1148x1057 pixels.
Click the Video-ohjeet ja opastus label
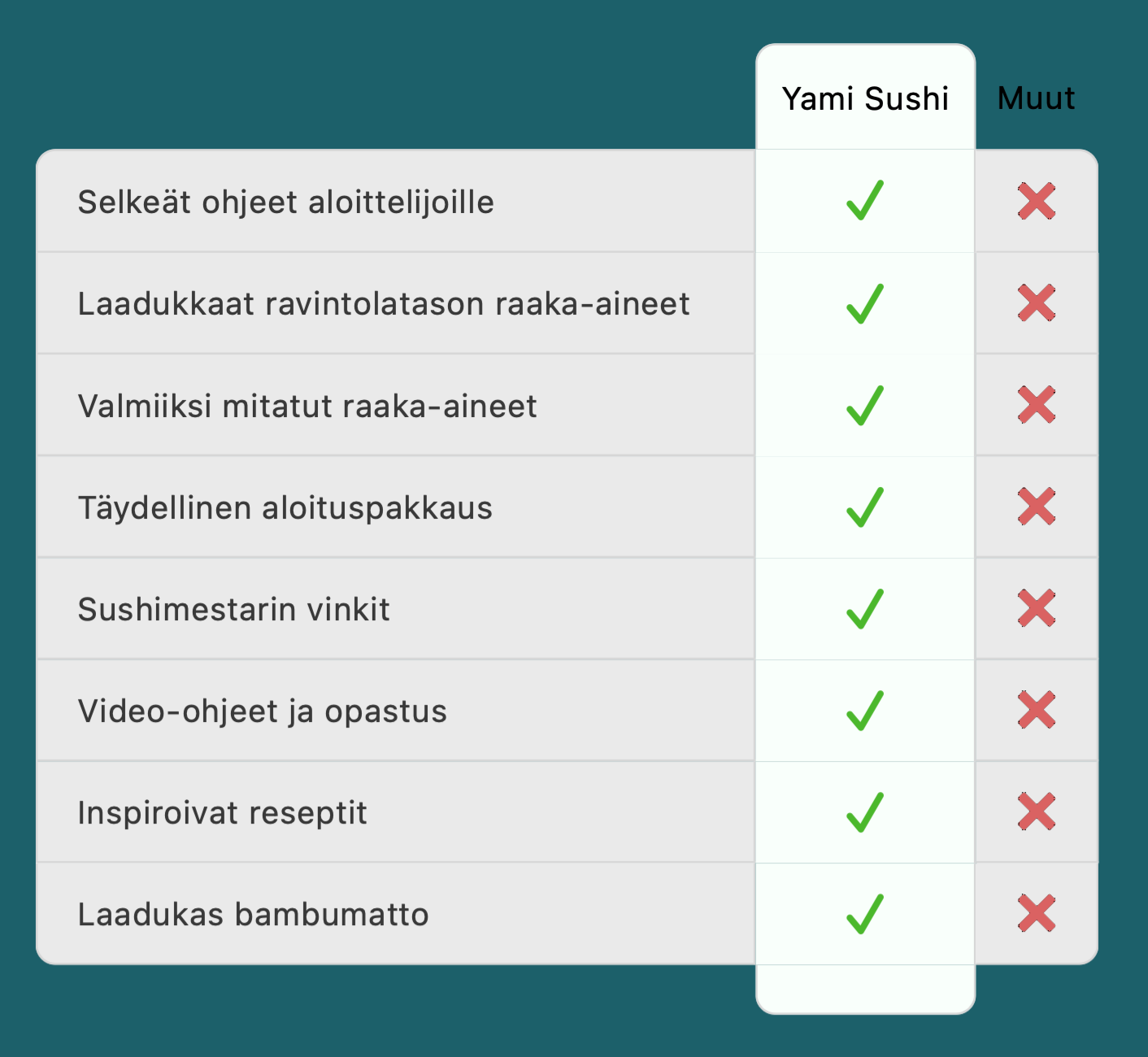(262, 711)
